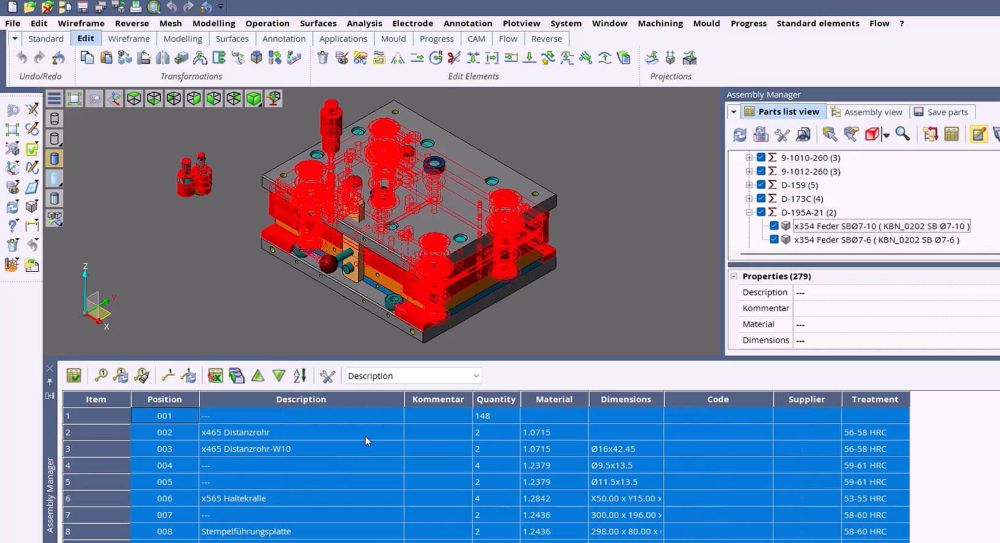
Task: Uncheck the D-159 (5) checkbox
Action: click(761, 185)
